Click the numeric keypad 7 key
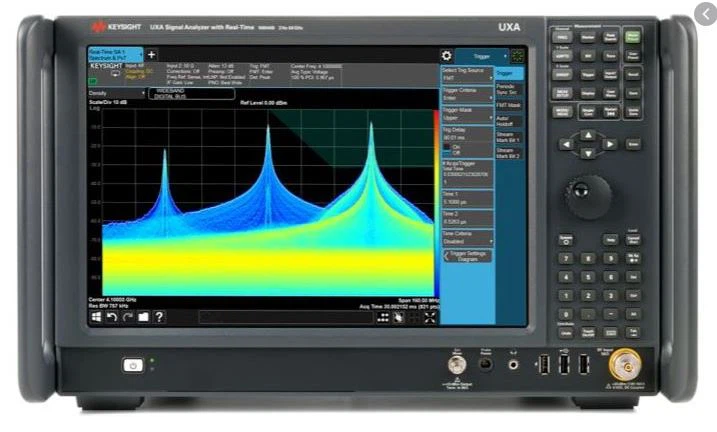The height and width of the screenshot is (432, 717). tap(566, 258)
